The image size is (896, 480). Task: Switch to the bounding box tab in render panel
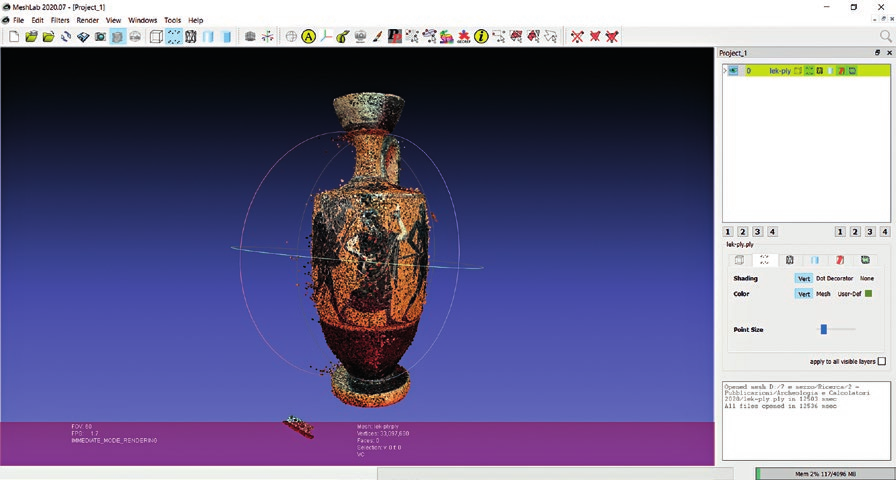[739, 260]
